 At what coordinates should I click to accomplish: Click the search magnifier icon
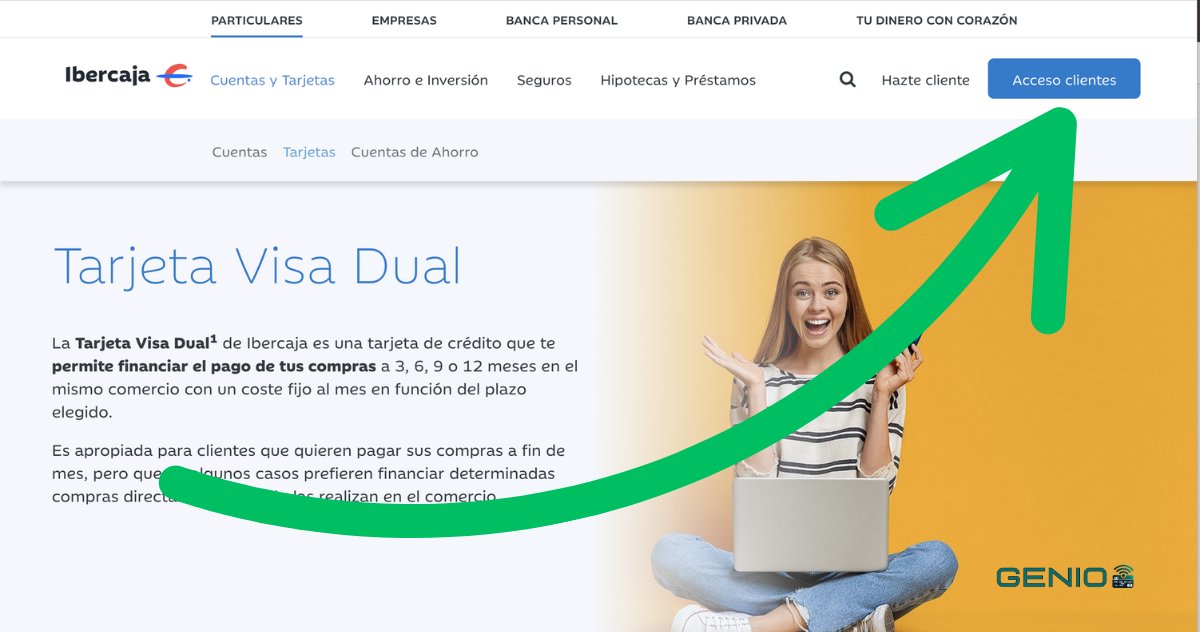847,80
